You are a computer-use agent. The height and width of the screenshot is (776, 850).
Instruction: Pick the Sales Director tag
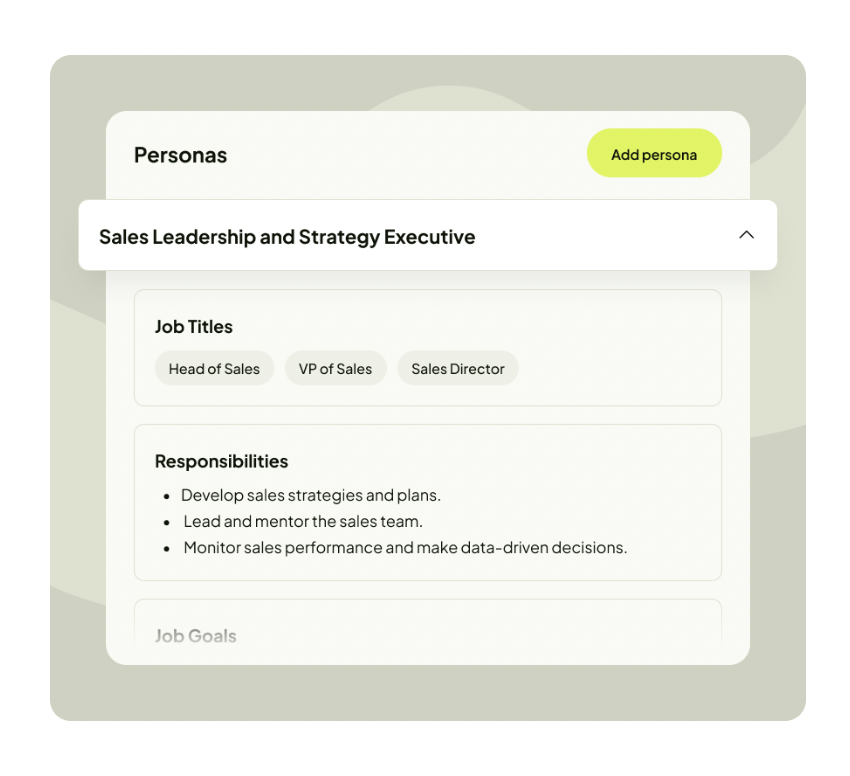(x=458, y=369)
